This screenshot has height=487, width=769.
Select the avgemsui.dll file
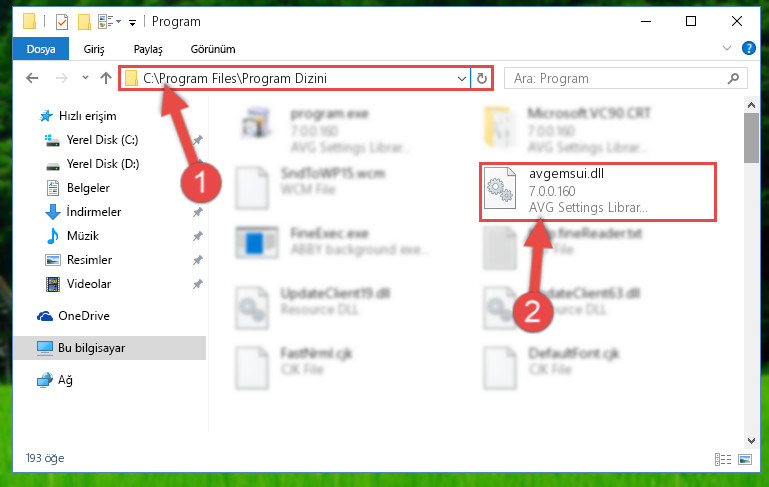[597, 192]
